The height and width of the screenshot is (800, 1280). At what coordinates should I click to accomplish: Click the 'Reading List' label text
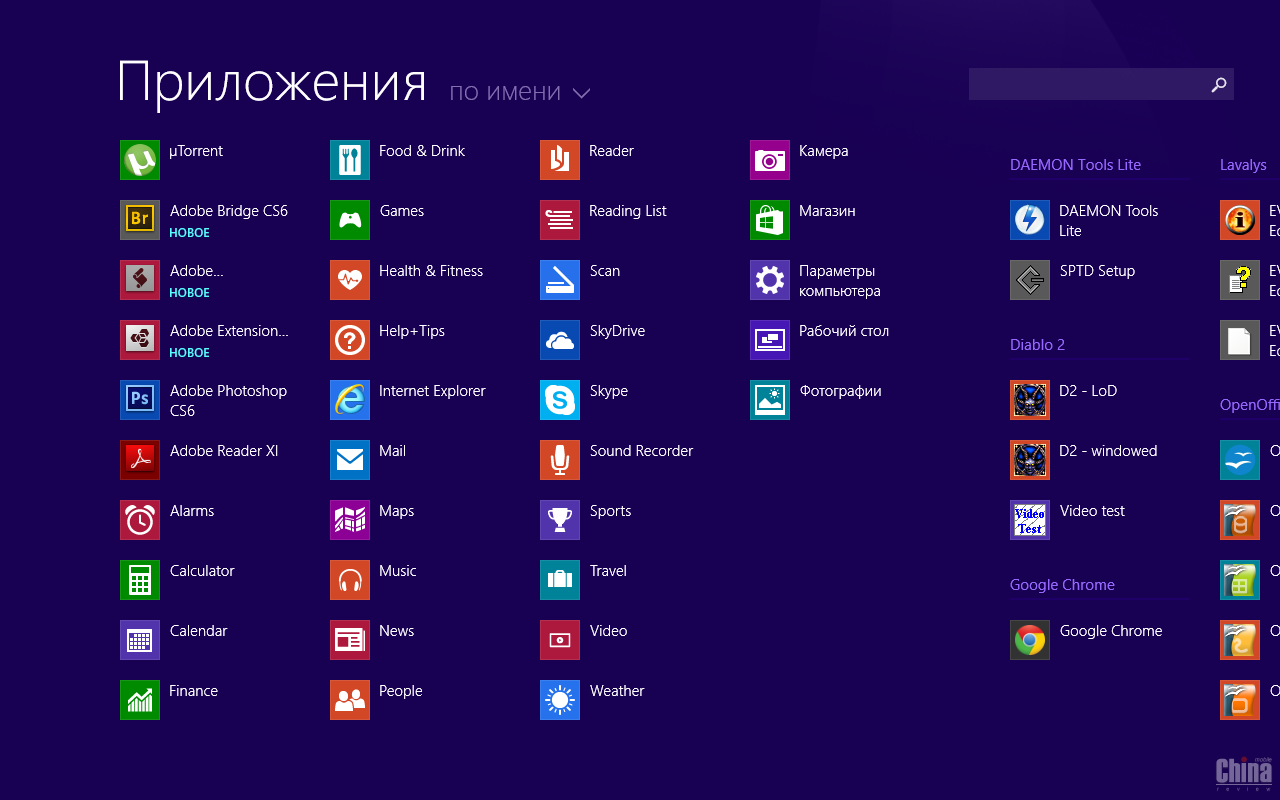pos(628,211)
